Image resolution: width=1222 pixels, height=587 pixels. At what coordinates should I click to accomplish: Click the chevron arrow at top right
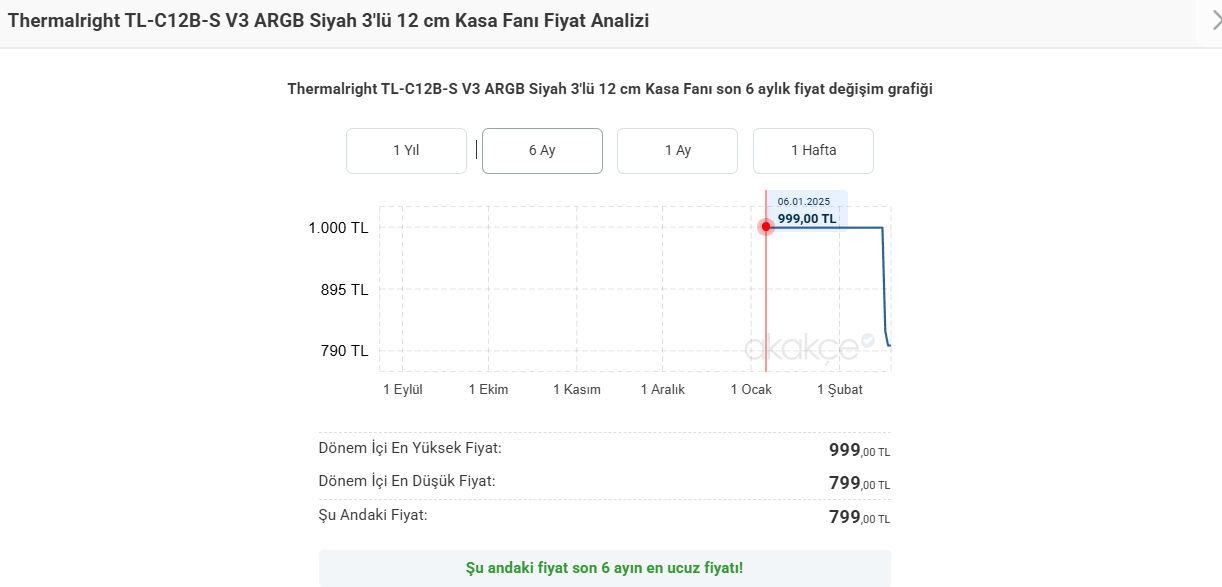pos(1213,21)
